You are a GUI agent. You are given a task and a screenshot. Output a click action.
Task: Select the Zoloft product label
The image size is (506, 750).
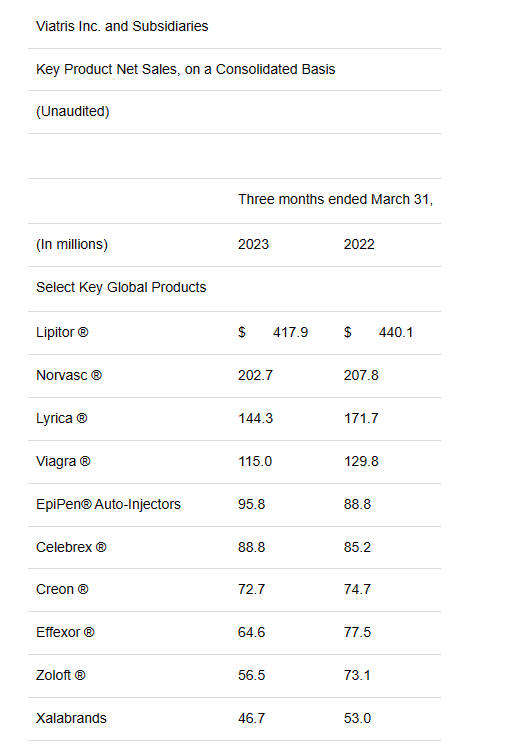click(x=61, y=675)
